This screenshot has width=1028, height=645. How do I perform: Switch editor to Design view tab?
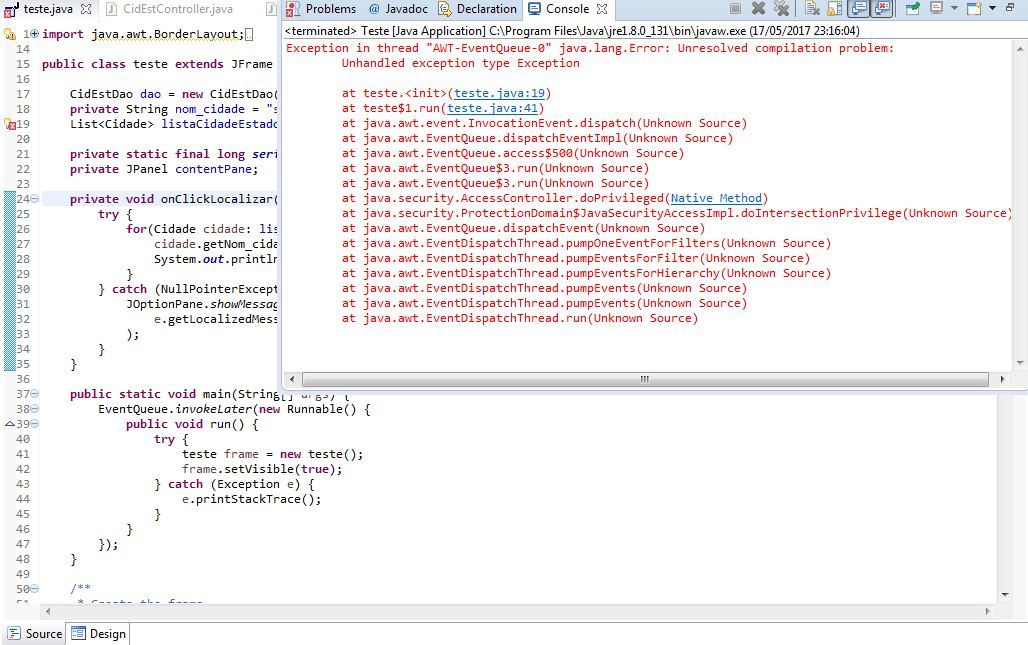click(98, 634)
